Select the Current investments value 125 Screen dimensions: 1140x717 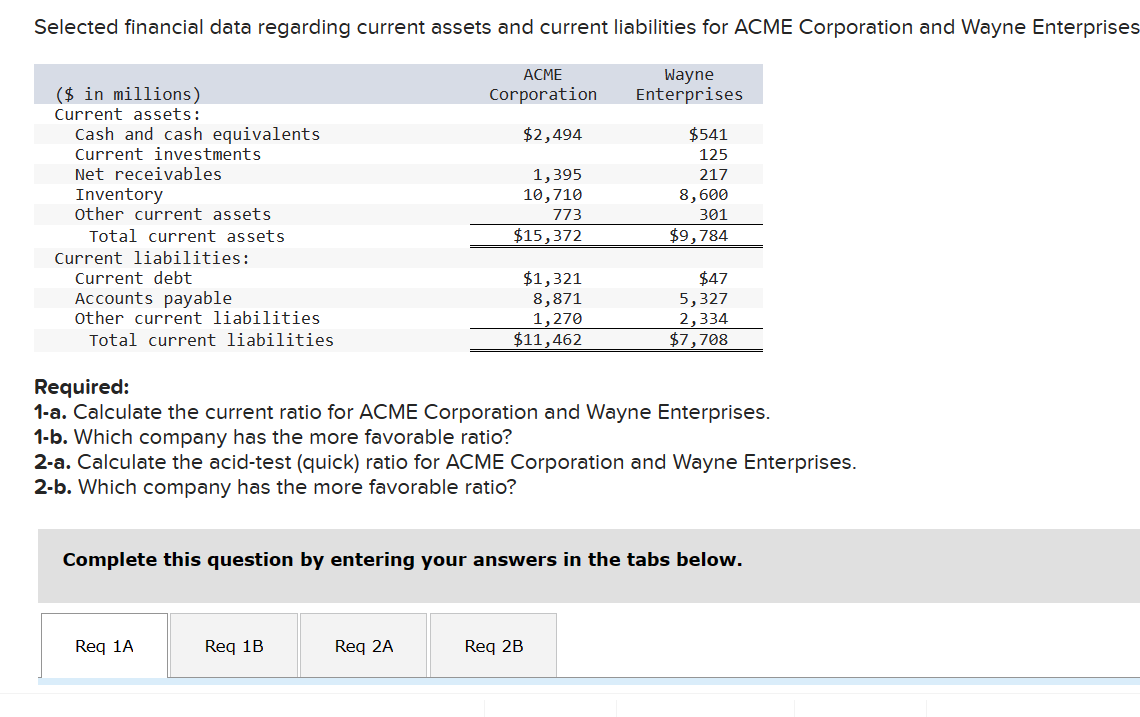pyautogui.click(x=715, y=154)
